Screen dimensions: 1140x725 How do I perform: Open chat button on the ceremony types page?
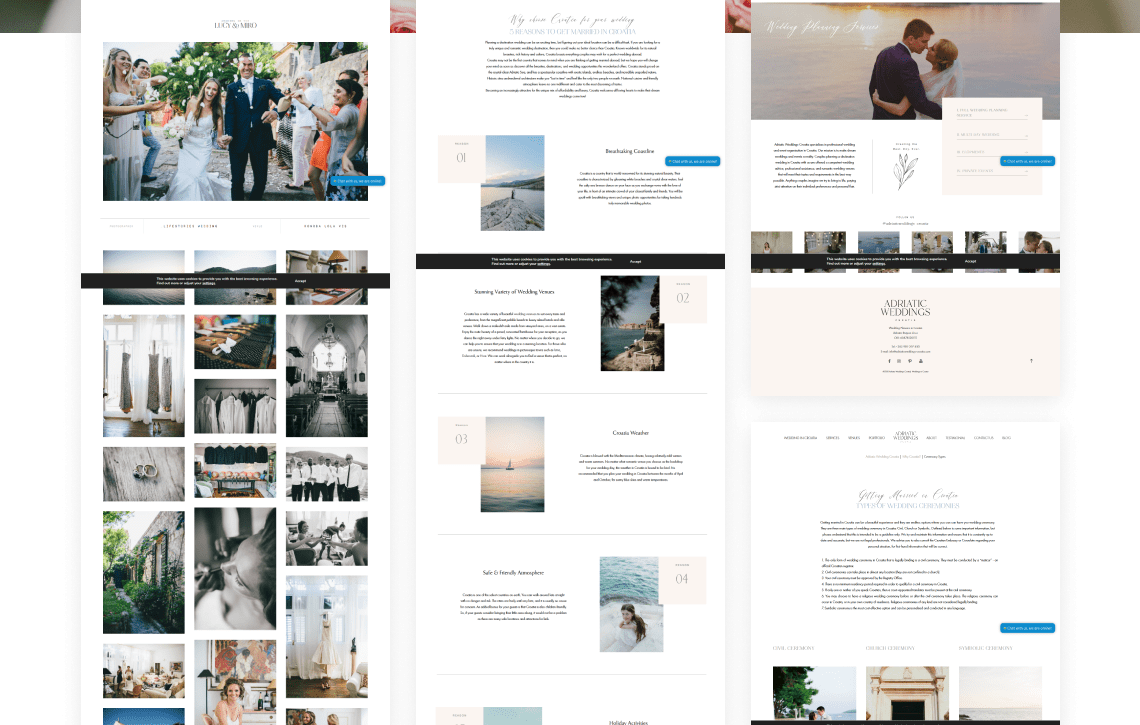(1027, 628)
